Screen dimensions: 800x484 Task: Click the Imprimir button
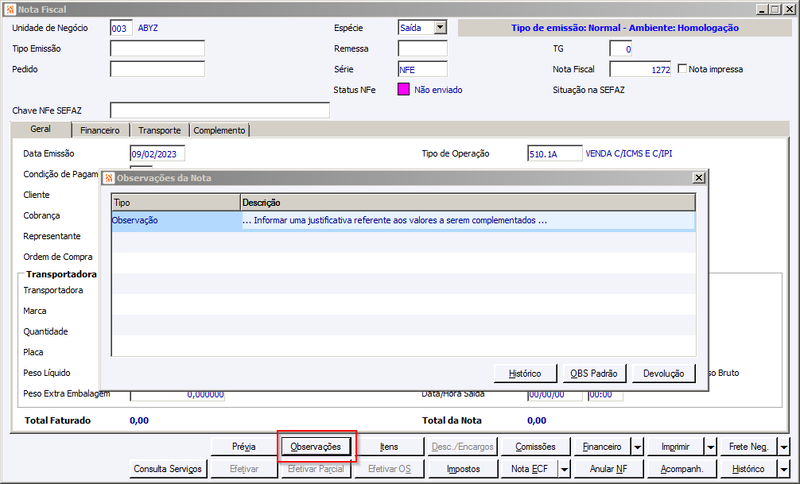click(676, 447)
